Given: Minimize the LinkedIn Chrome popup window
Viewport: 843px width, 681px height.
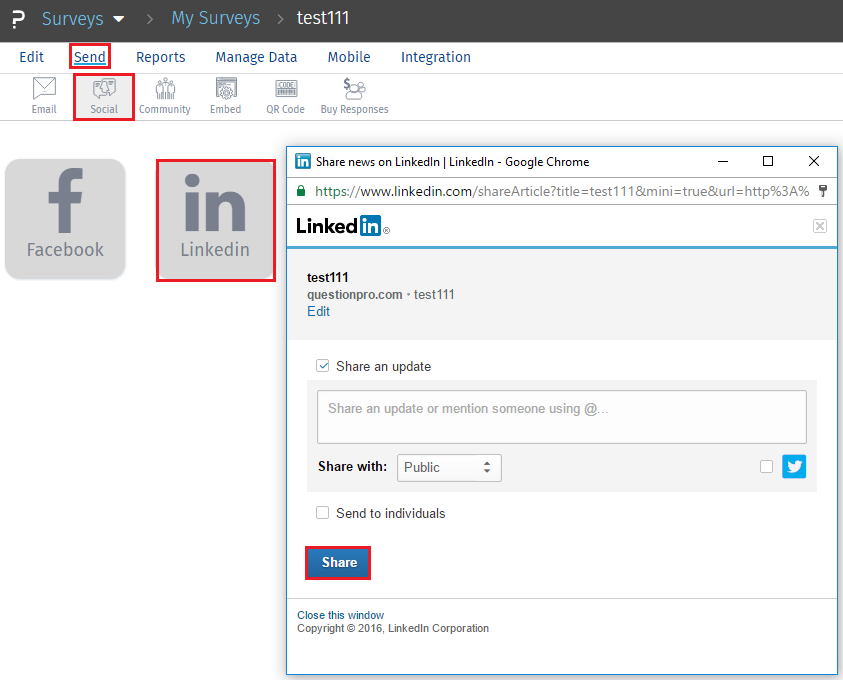Looking at the screenshot, I should (723, 162).
